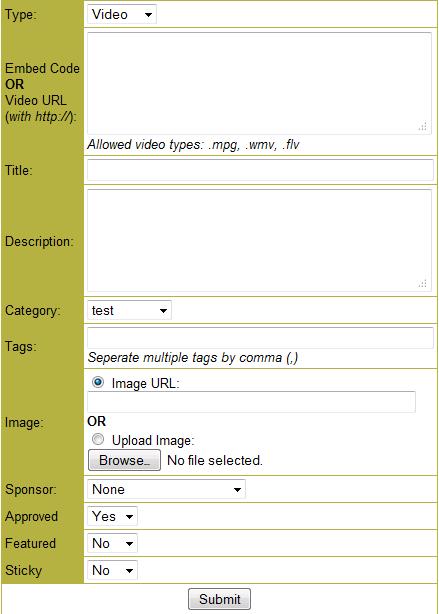This screenshot has width=439, height=614.
Task: Click the 'Category:' row label
Action: (x=33, y=311)
